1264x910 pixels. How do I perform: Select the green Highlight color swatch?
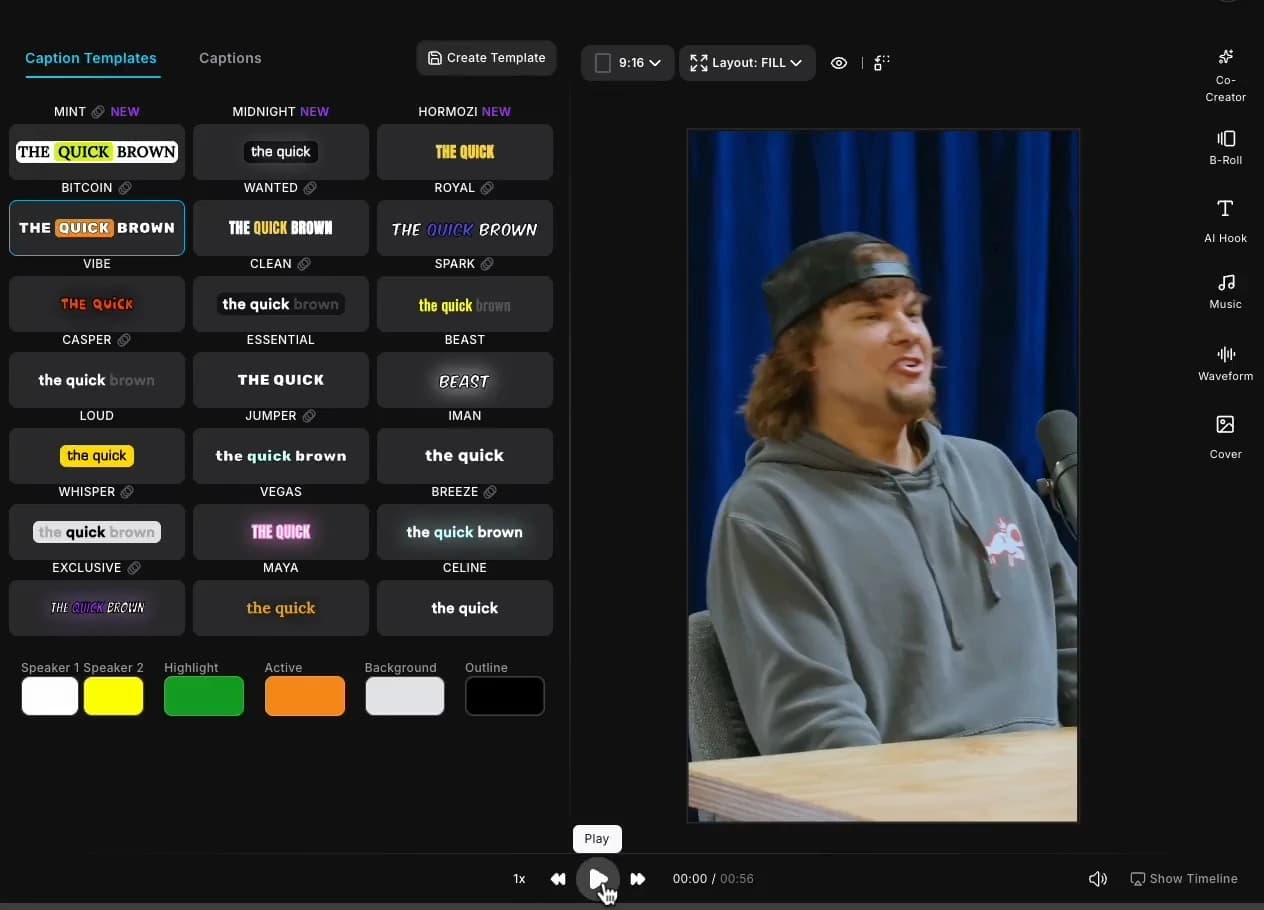(x=203, y=696)
